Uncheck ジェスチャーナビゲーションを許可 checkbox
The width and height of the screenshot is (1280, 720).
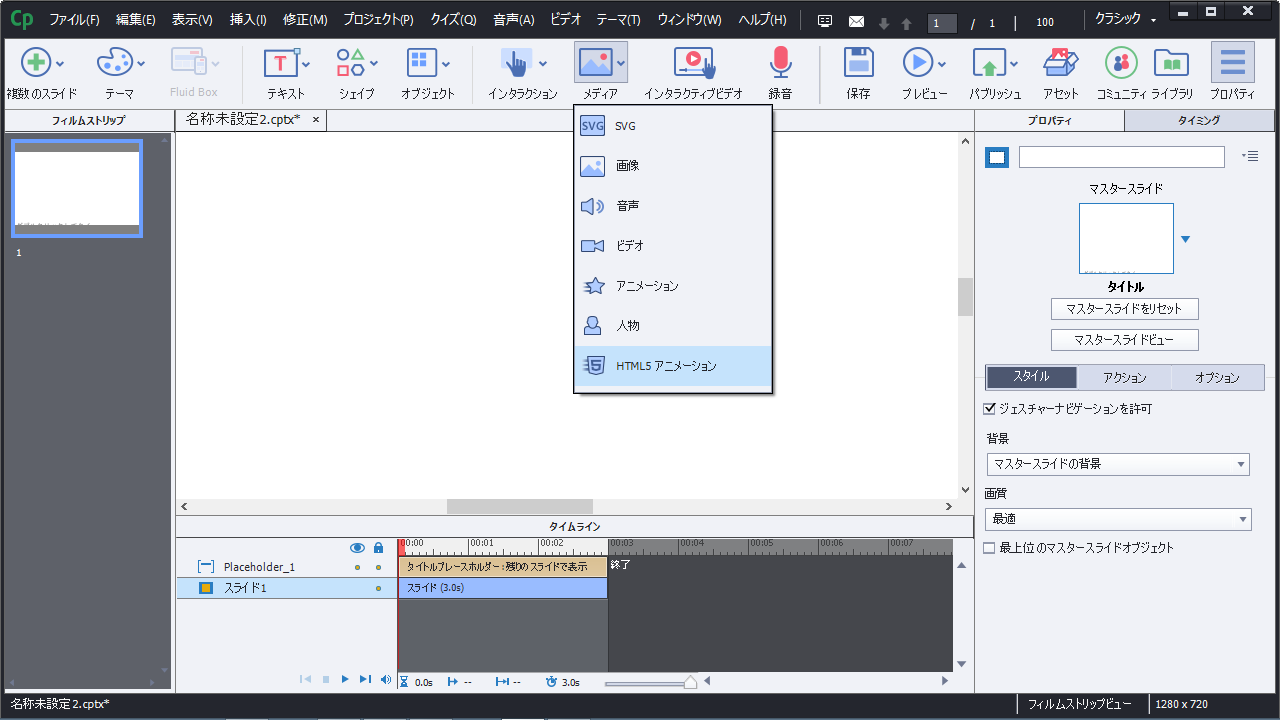(990, 409)
